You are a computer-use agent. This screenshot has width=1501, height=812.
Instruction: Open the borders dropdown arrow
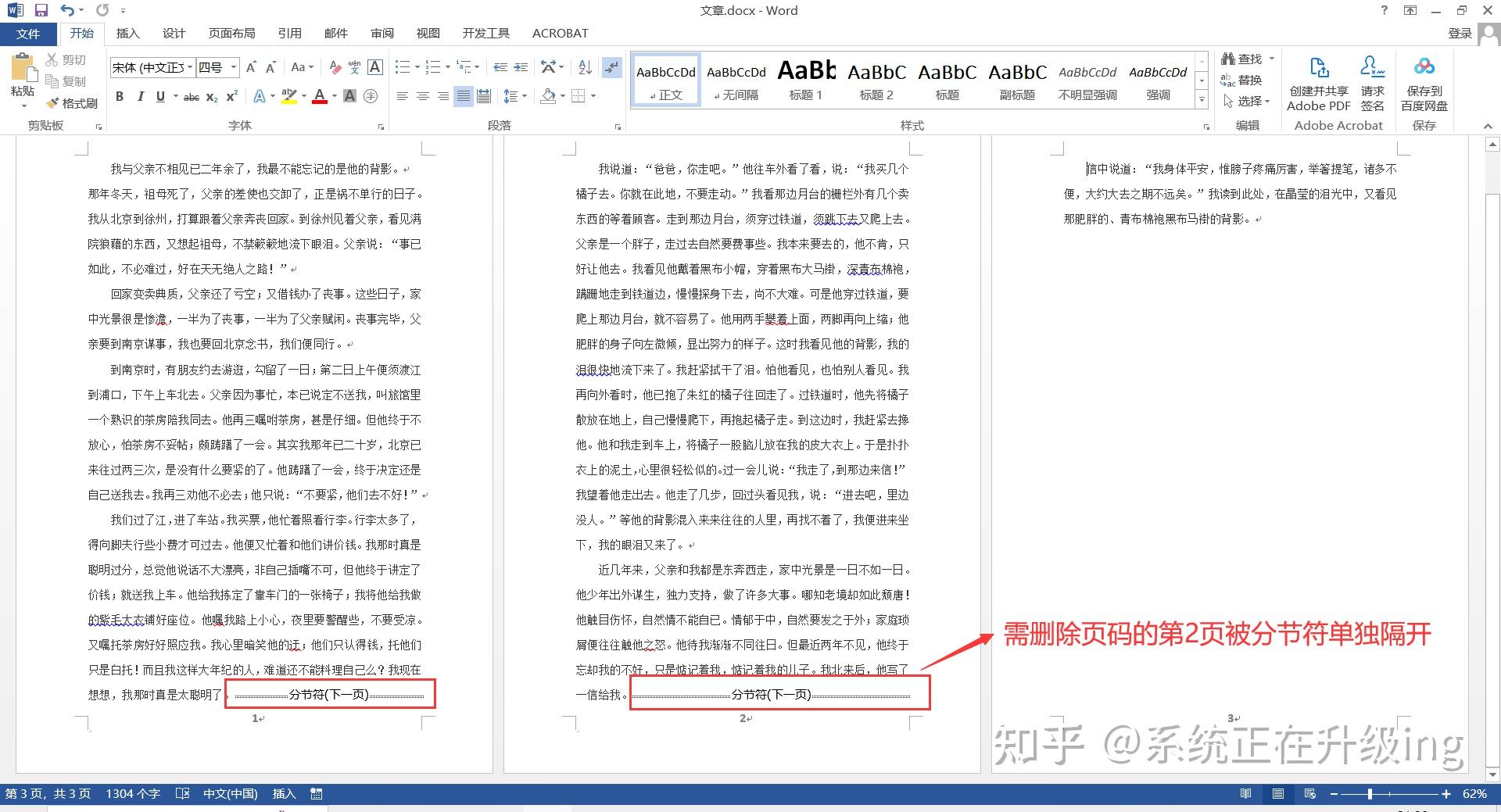tap(593, 96)
